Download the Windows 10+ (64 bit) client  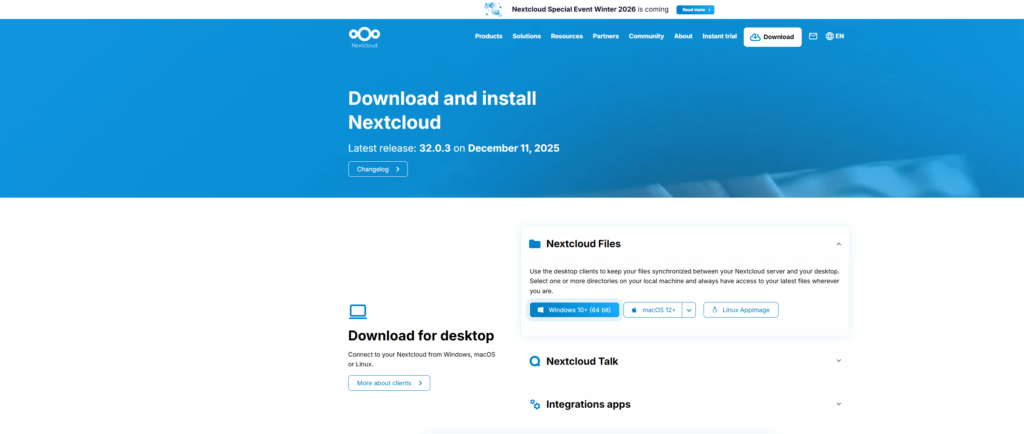[x=574, y=310]
